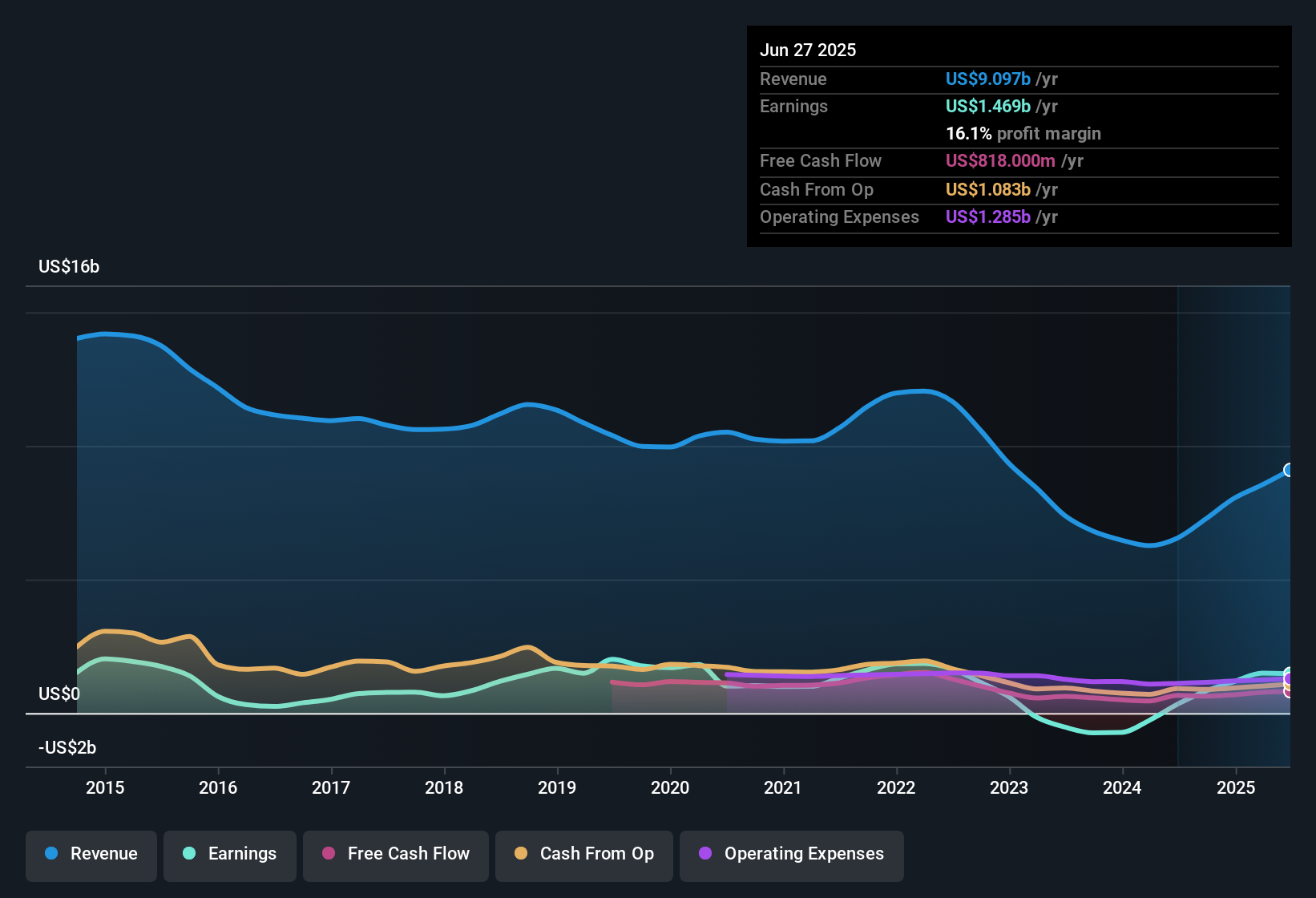Click the Jun 27 2025 tooltip date

tap(808, 50)
